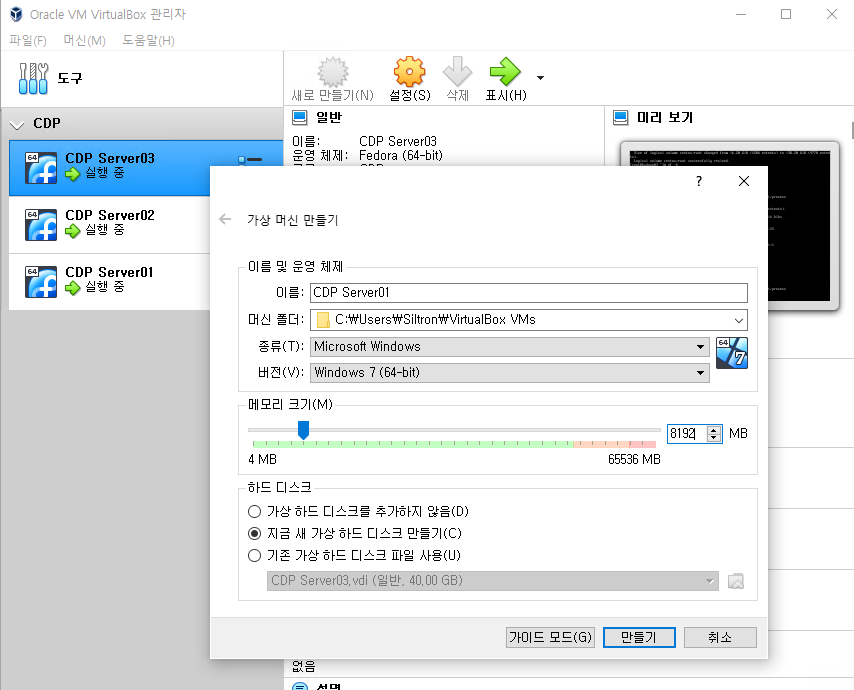Image resolution: width=854 pixels, height=690 pixels.
Task: Open the 도움말(H) menu
Action: pyautogui.click(x=148, y=40)
